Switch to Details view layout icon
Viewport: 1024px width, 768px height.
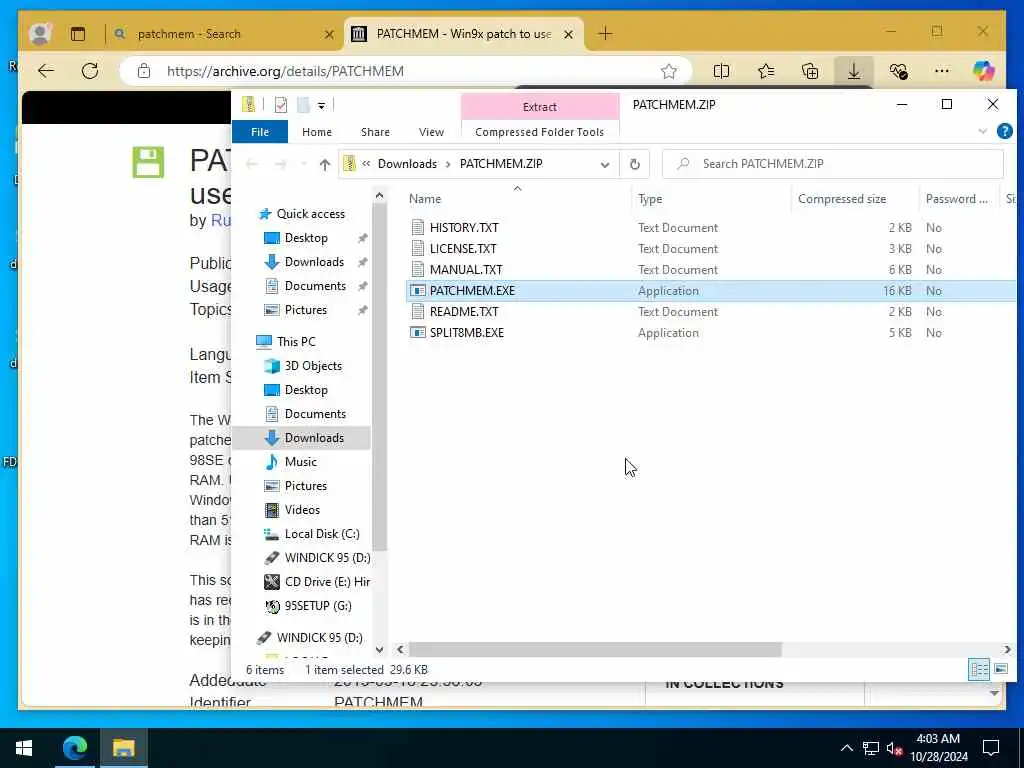point(978,669)
